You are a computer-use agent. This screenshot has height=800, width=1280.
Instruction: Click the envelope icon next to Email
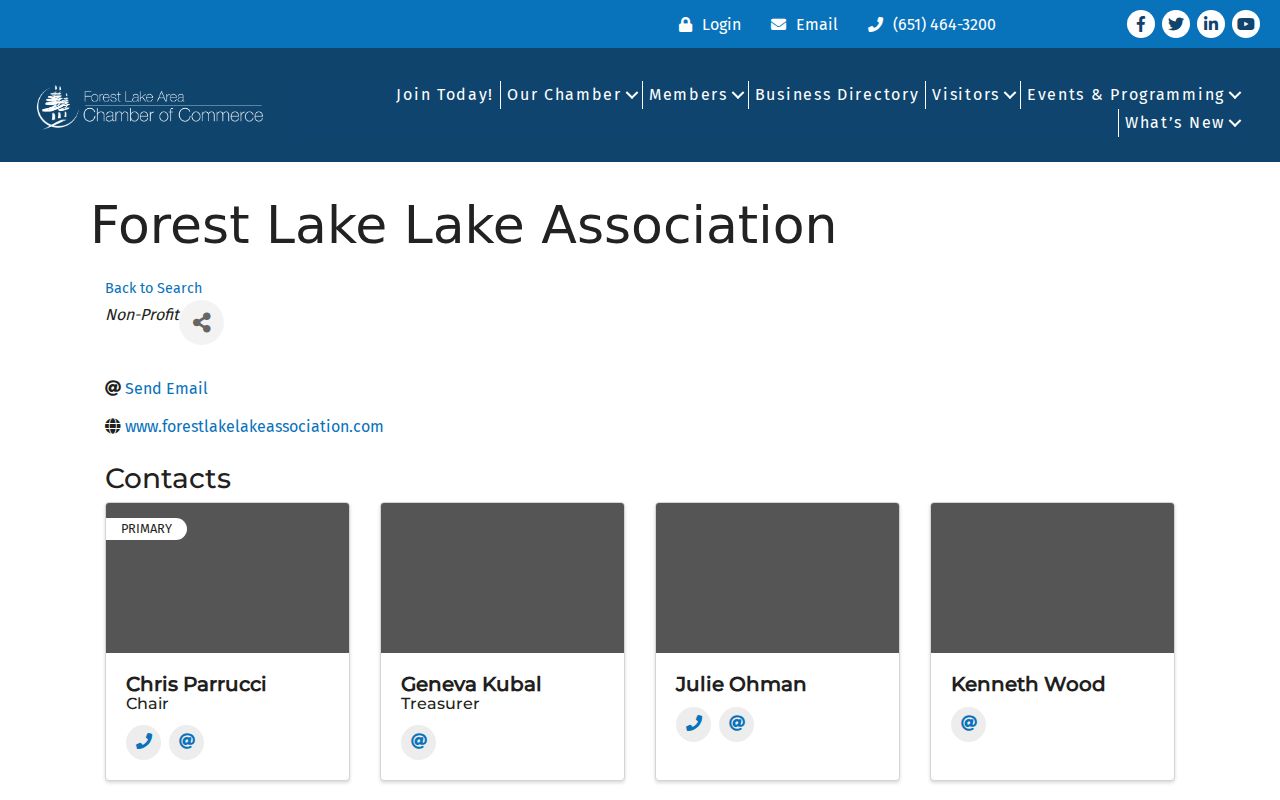(x=779, y=25)
